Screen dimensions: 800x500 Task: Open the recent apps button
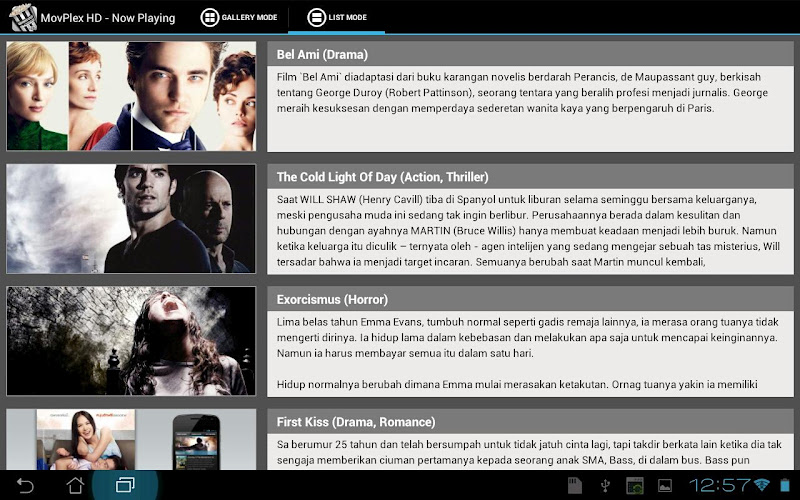coord(125,485)
